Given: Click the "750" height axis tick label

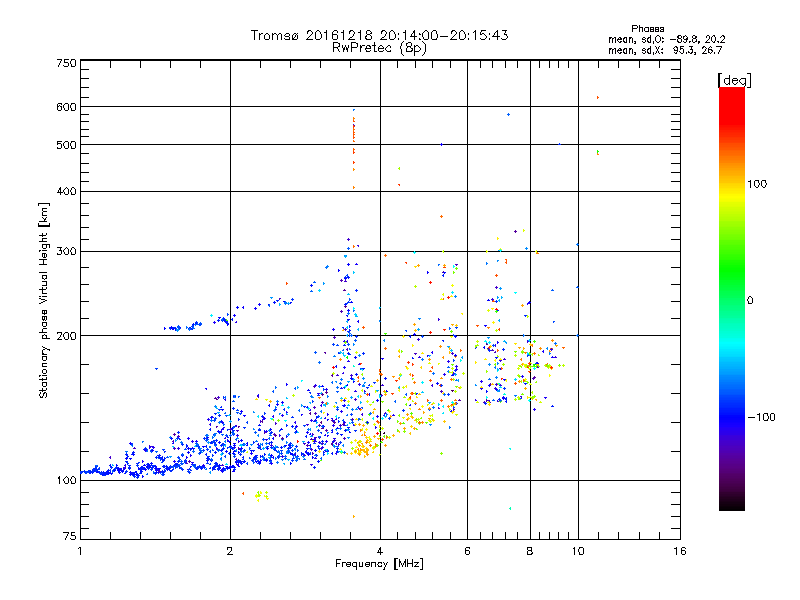Looking at the screenshot, I should 67,63.
